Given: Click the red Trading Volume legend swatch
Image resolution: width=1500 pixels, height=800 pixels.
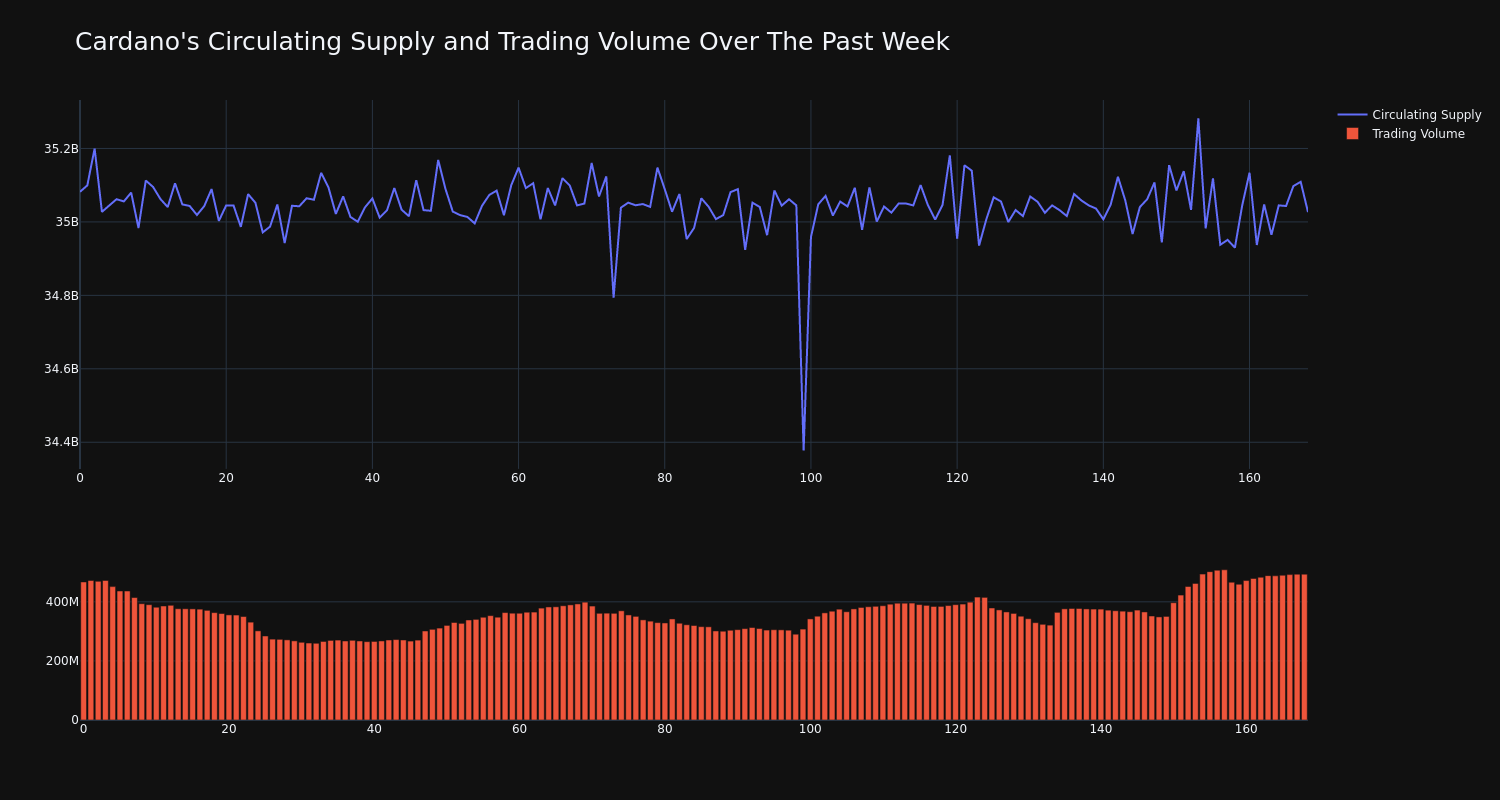Looking at the screenshot, I should pos(1352,133).
